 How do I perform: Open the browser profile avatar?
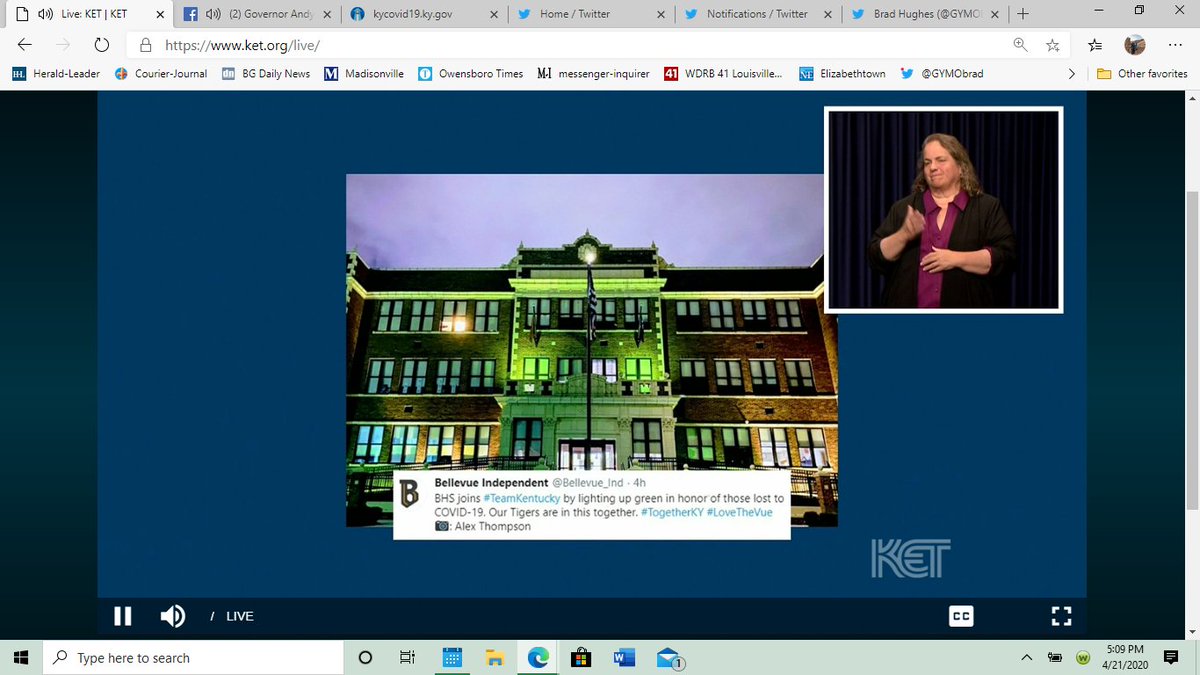1134,45
